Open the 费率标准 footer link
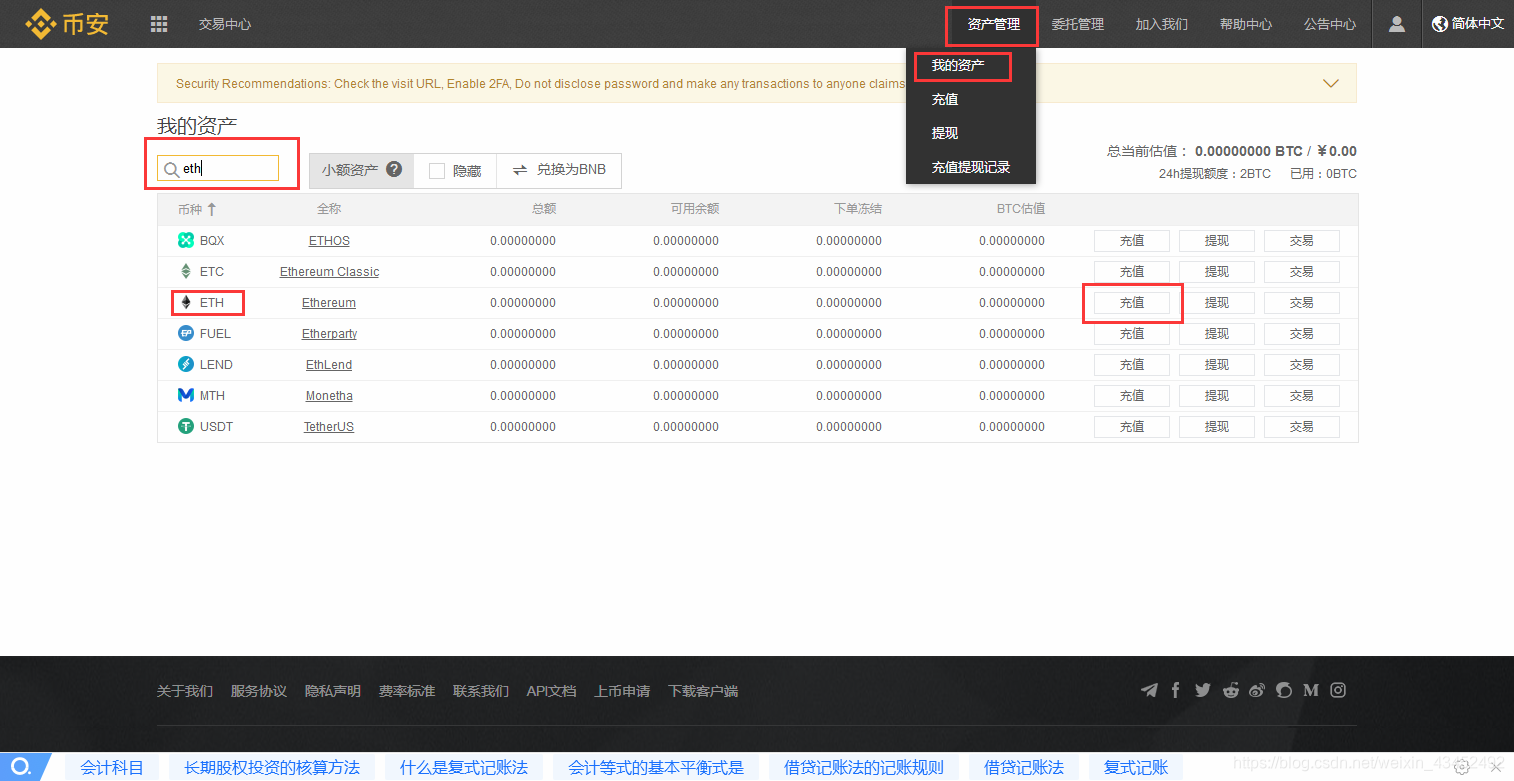The height and width of the screenshot is (781, 1514). point(407,691)
